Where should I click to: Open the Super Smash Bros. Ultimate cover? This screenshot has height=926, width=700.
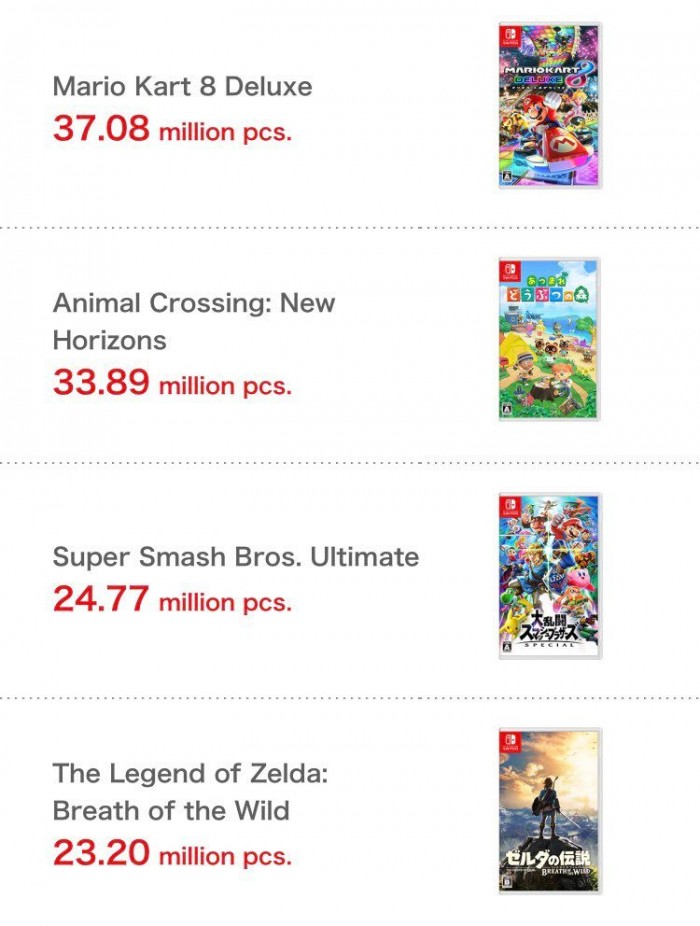[550, 575]
